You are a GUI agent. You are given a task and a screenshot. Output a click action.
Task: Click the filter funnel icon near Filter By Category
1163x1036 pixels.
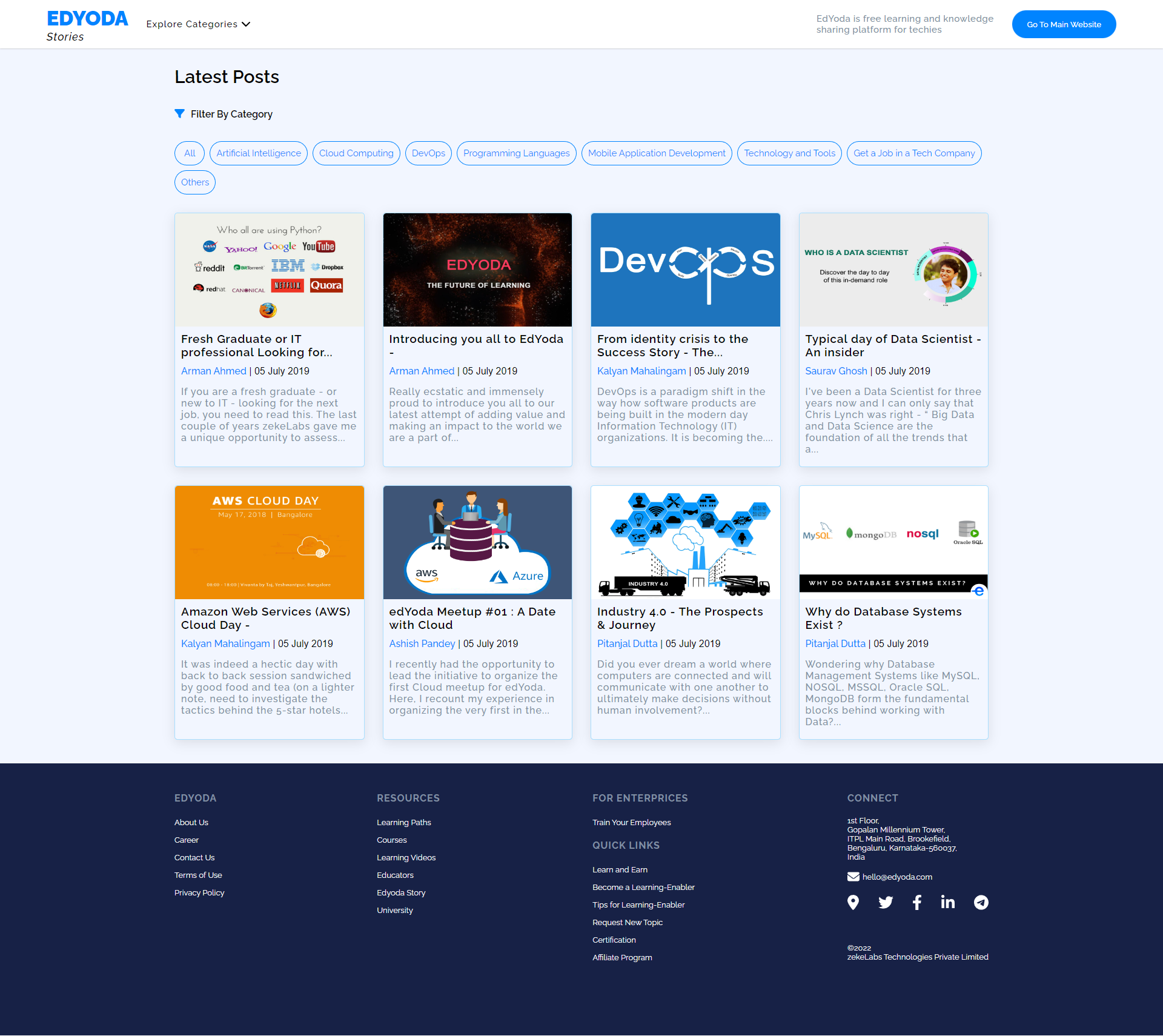180,113
